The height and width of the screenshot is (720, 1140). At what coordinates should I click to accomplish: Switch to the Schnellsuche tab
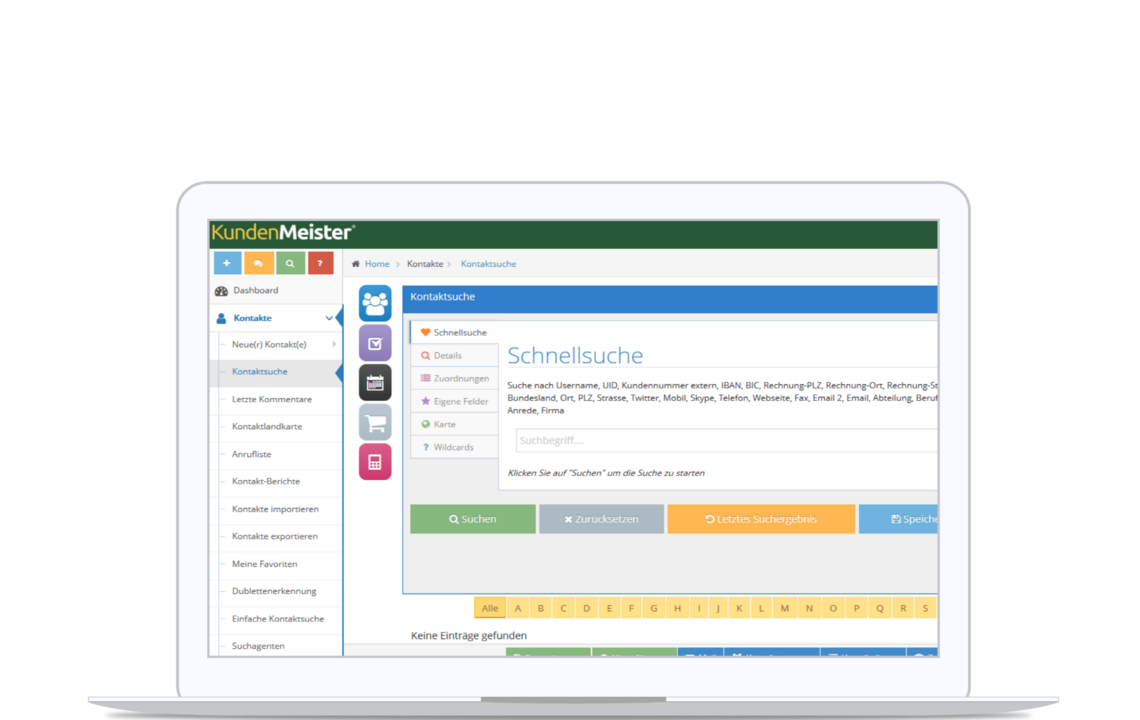454,332
